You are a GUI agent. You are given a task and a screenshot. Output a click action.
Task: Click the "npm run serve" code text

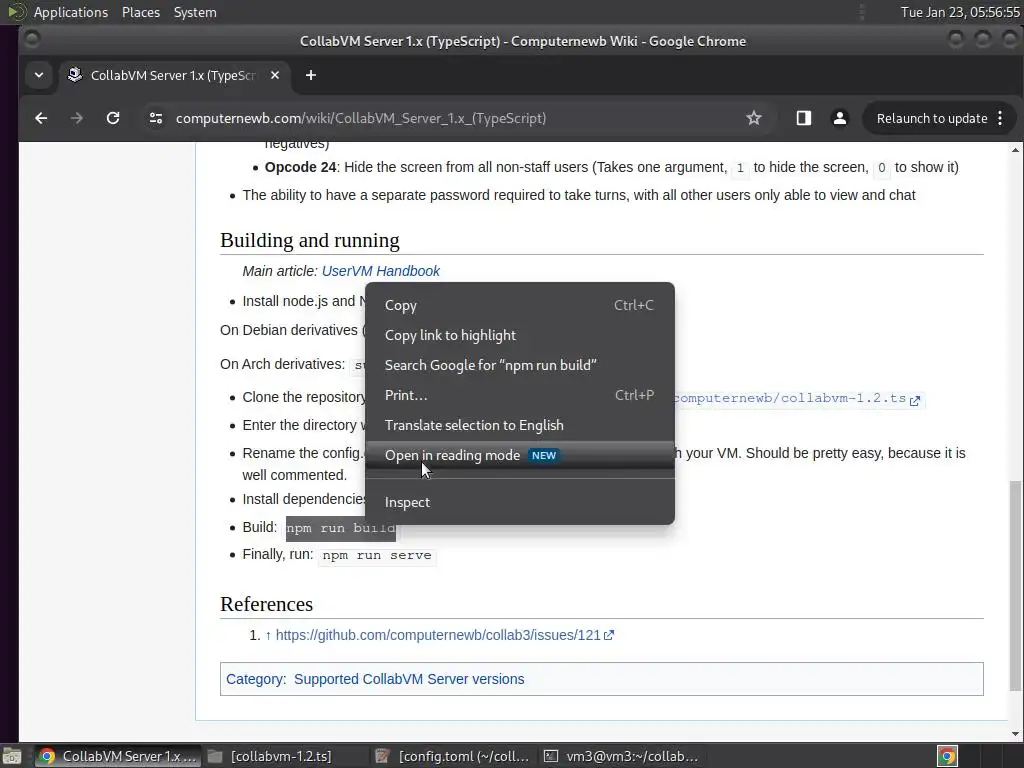(x=377, y=555)
